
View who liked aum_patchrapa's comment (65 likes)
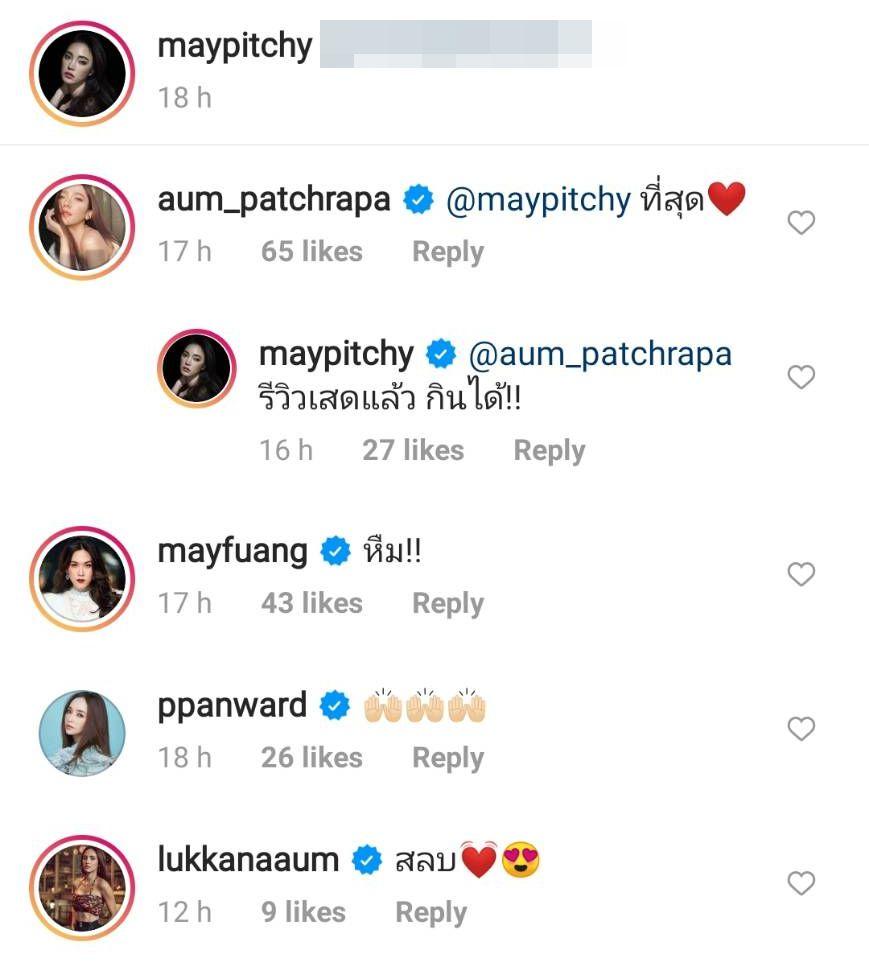[x=311, y=251]
